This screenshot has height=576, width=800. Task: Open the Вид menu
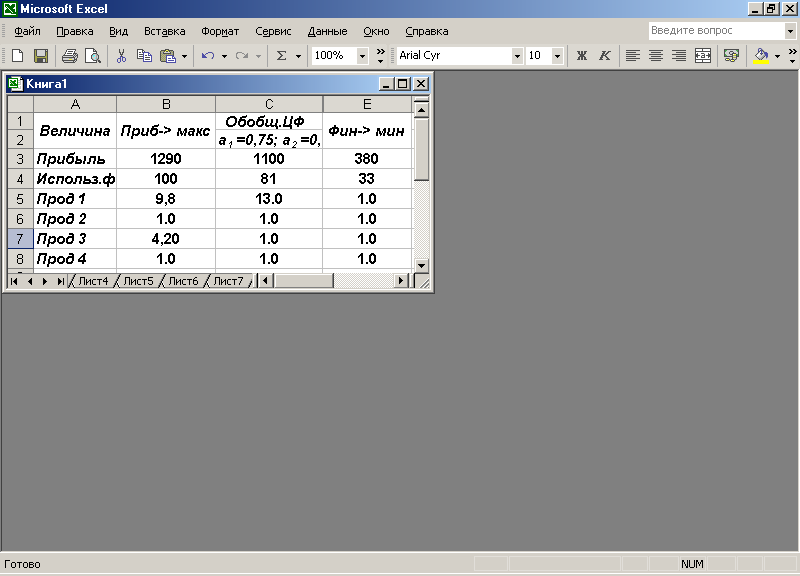point(118,32)
